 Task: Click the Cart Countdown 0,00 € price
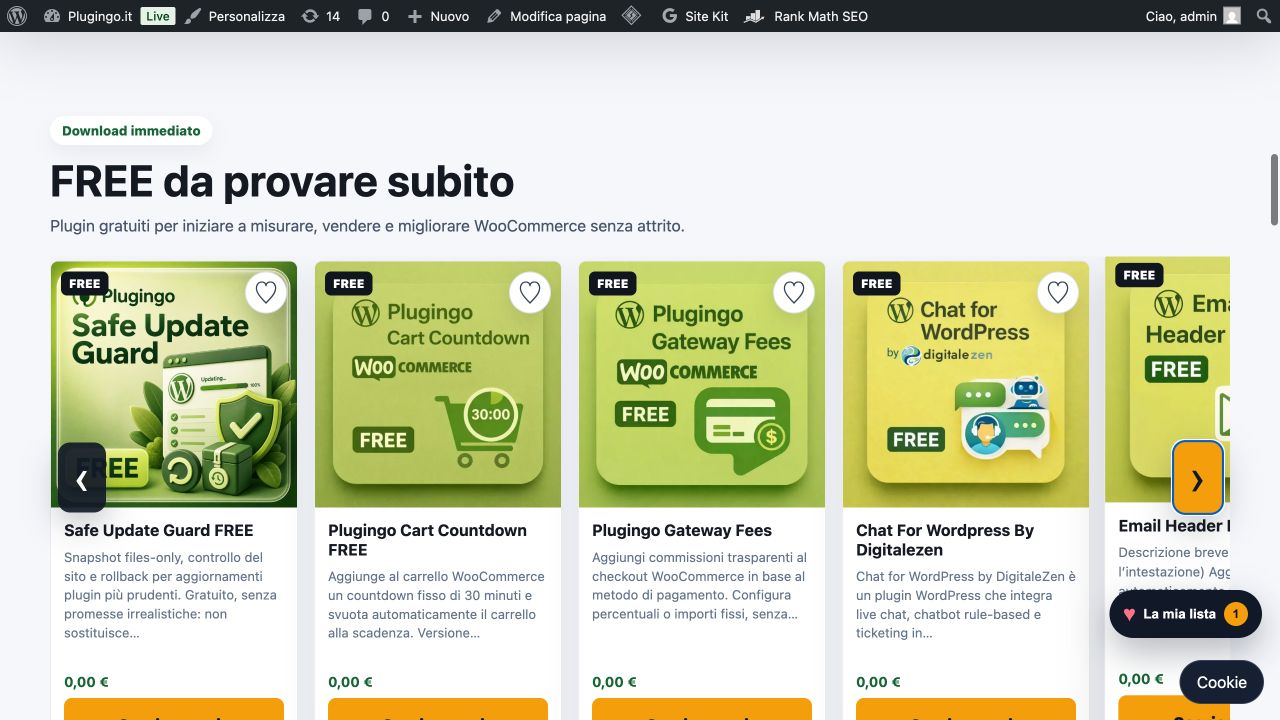(x=351, y=682)
